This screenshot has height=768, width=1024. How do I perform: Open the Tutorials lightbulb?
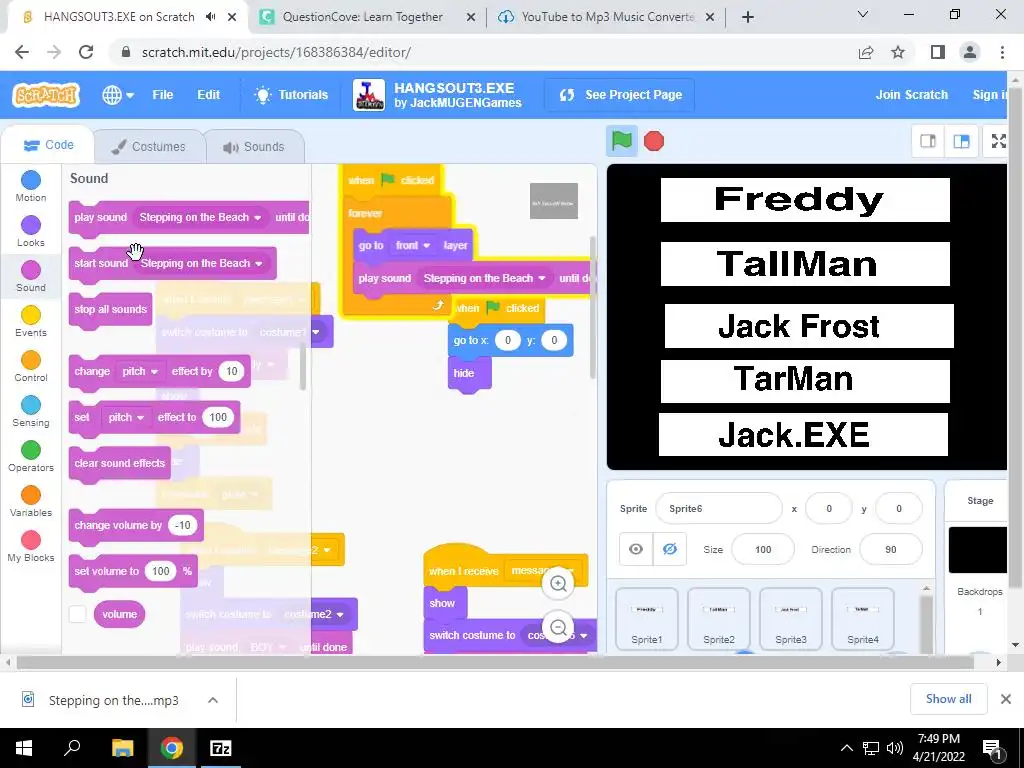(291, 95)
